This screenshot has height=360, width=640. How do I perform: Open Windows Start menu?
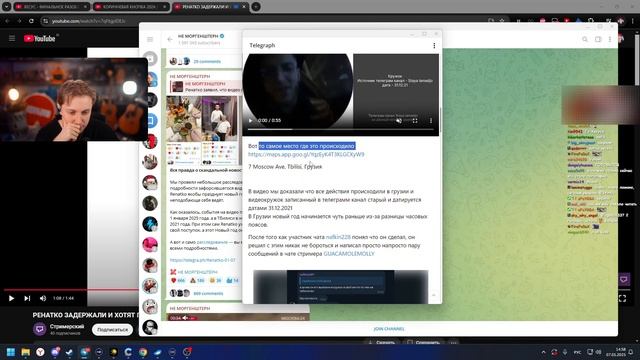pyautogui.click(x=11, y=352)
